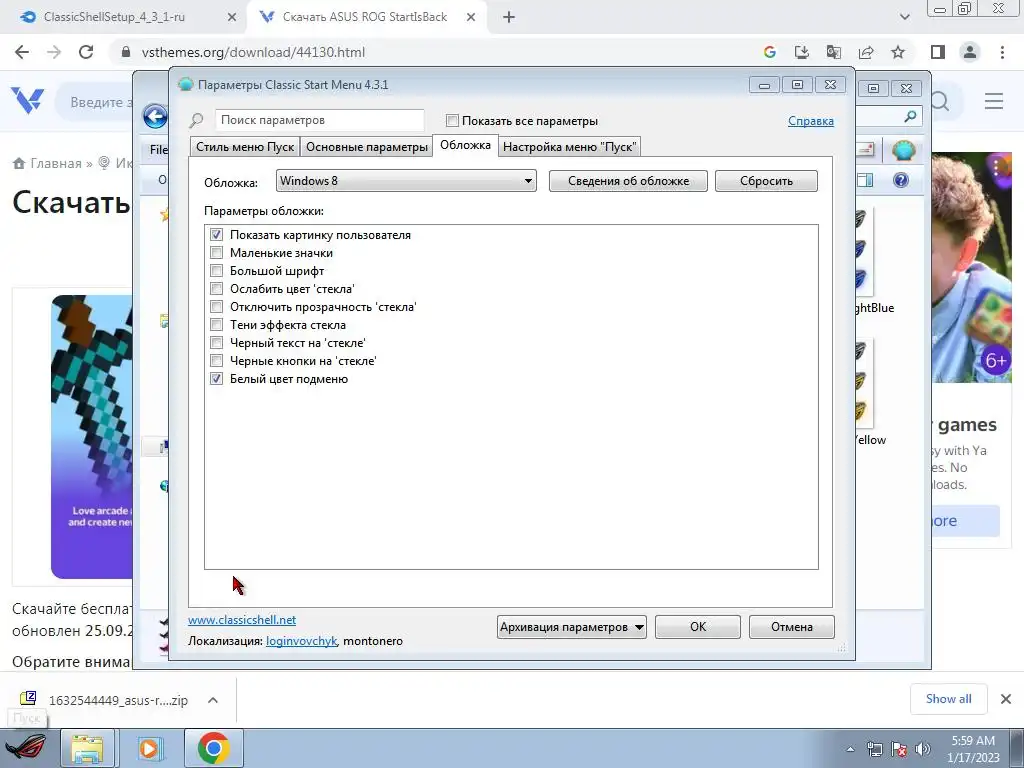Viewport: 1024px width, 768px height.
Task: Uncheck 'Показать картинку пользователя'
Action: click(x=216, y=234)
